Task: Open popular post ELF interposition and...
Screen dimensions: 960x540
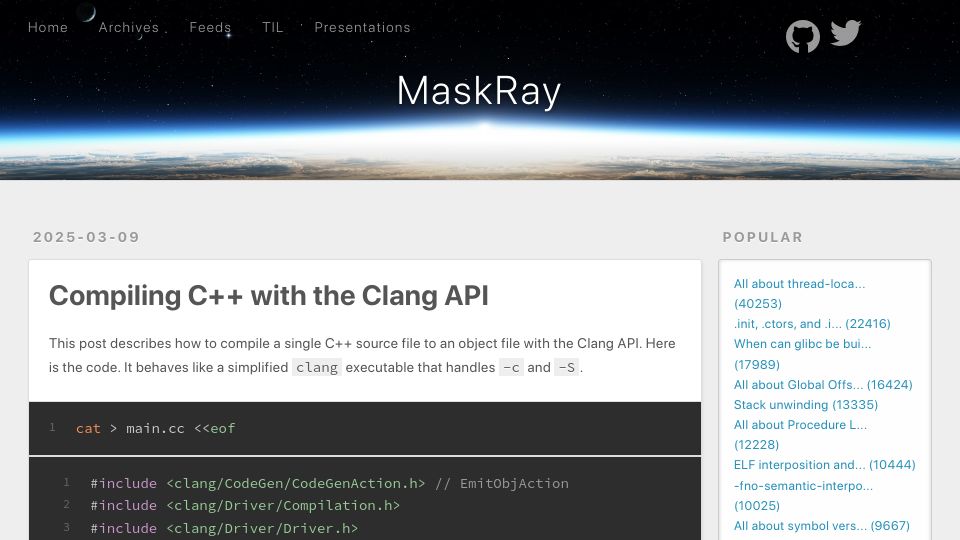Action: pos(825,465)
